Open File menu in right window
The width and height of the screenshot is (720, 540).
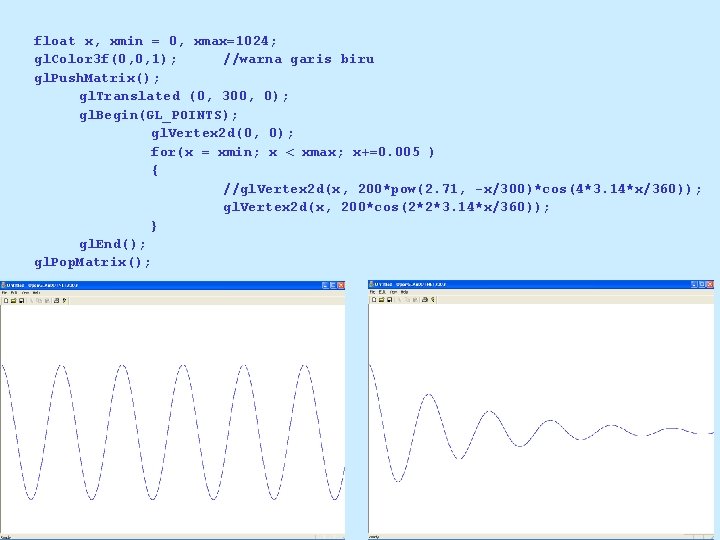click(x=372, y=292)
